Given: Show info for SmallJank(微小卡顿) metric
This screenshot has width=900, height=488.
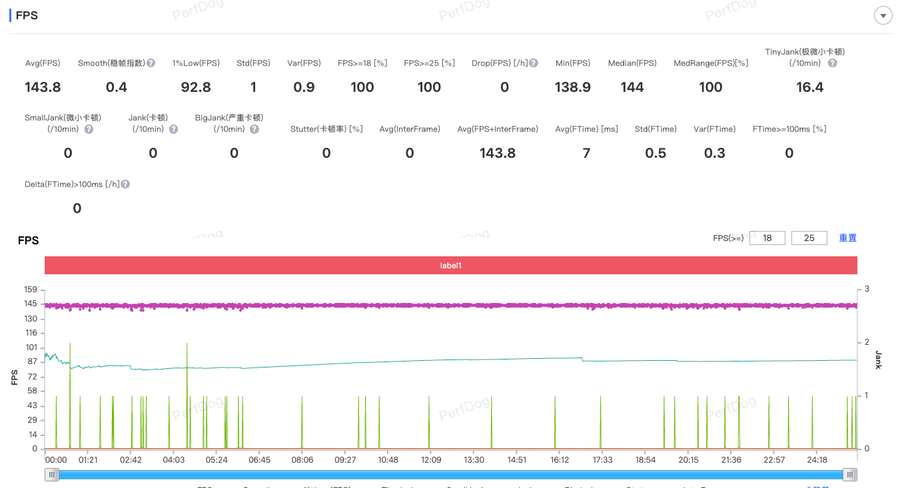Looking at the screenshot, I should [x=89, y=129].
